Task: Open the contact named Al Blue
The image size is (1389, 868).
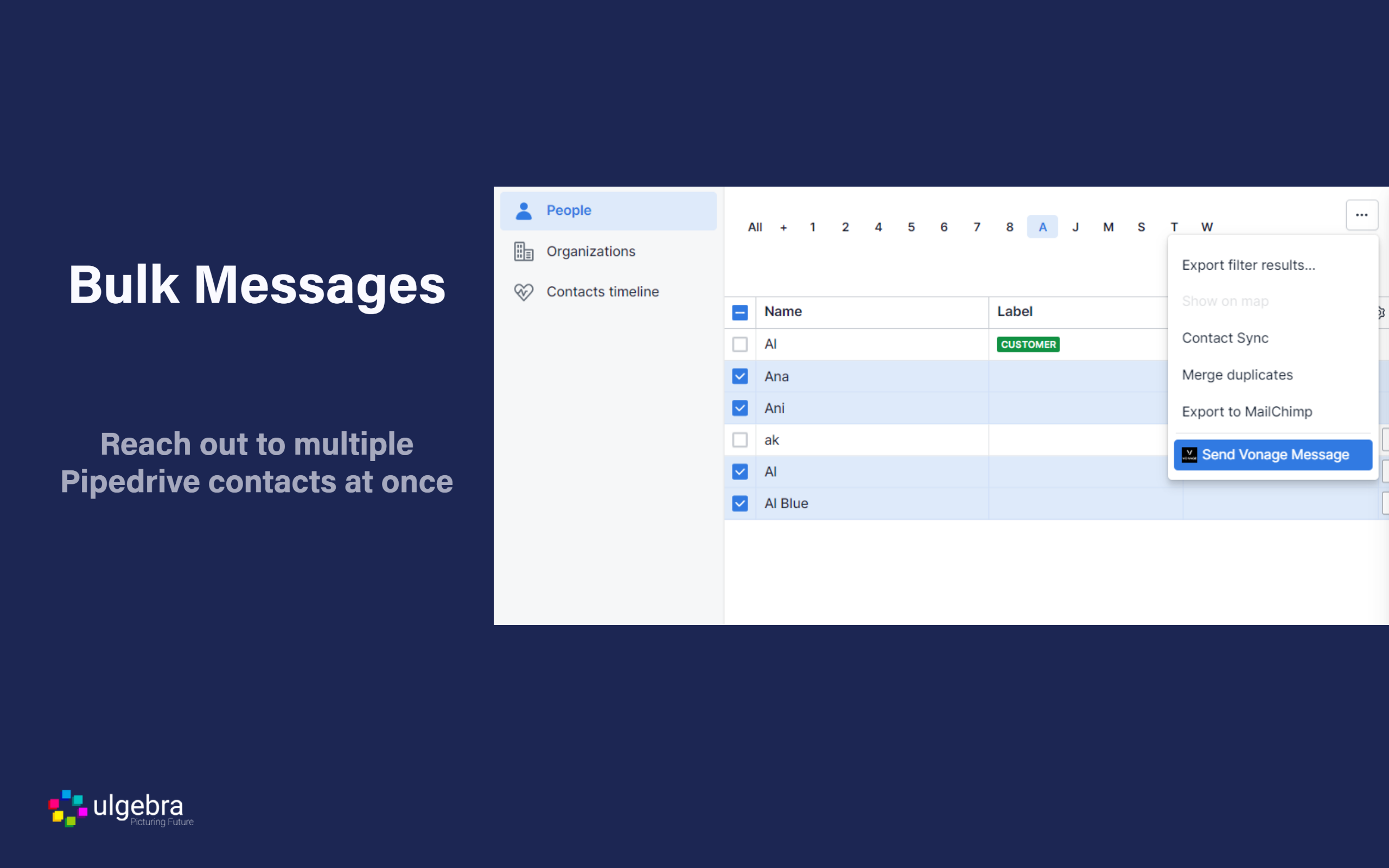Action: point(786,503)
